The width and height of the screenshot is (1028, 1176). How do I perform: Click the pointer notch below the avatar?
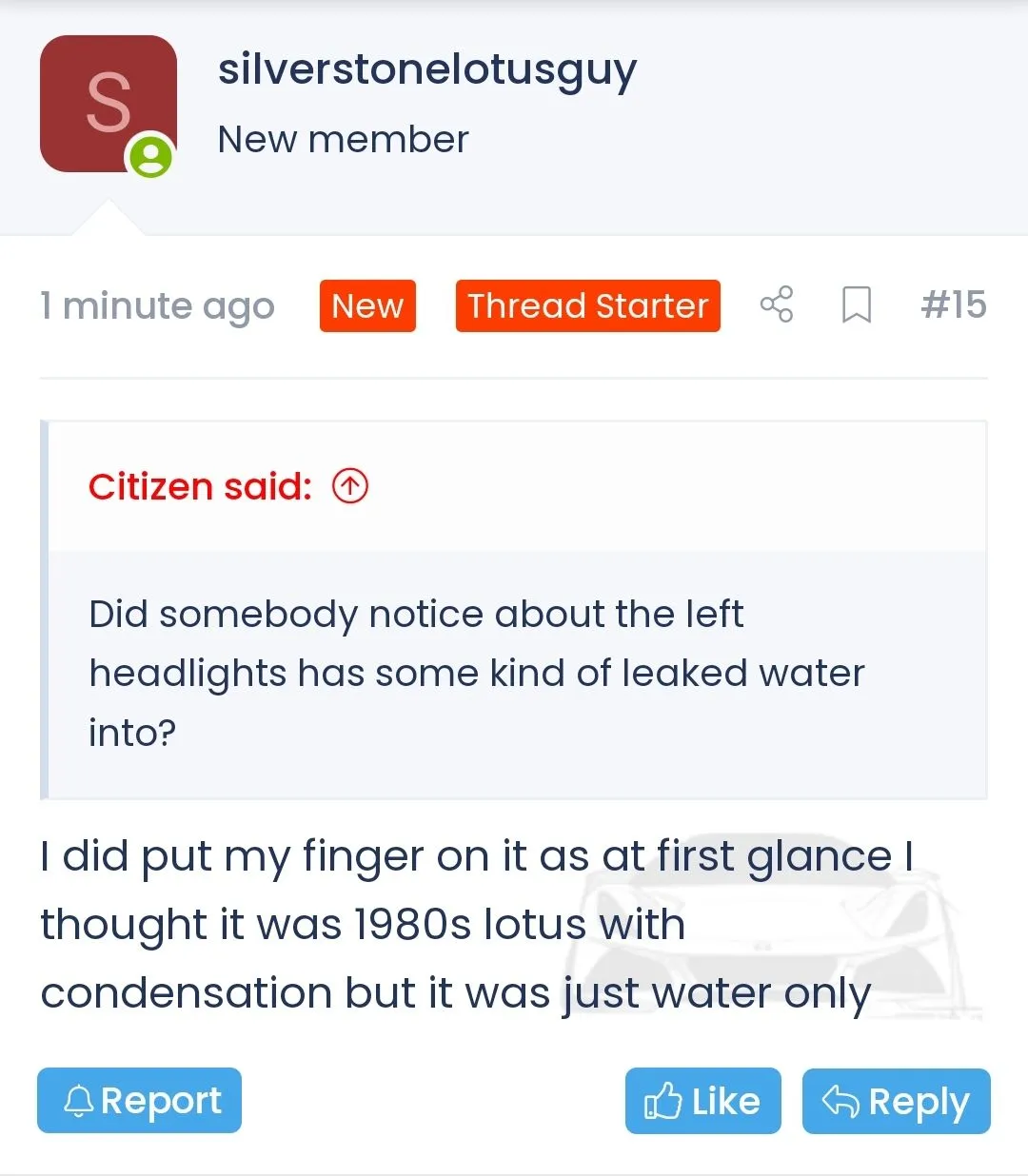(108, 219)
